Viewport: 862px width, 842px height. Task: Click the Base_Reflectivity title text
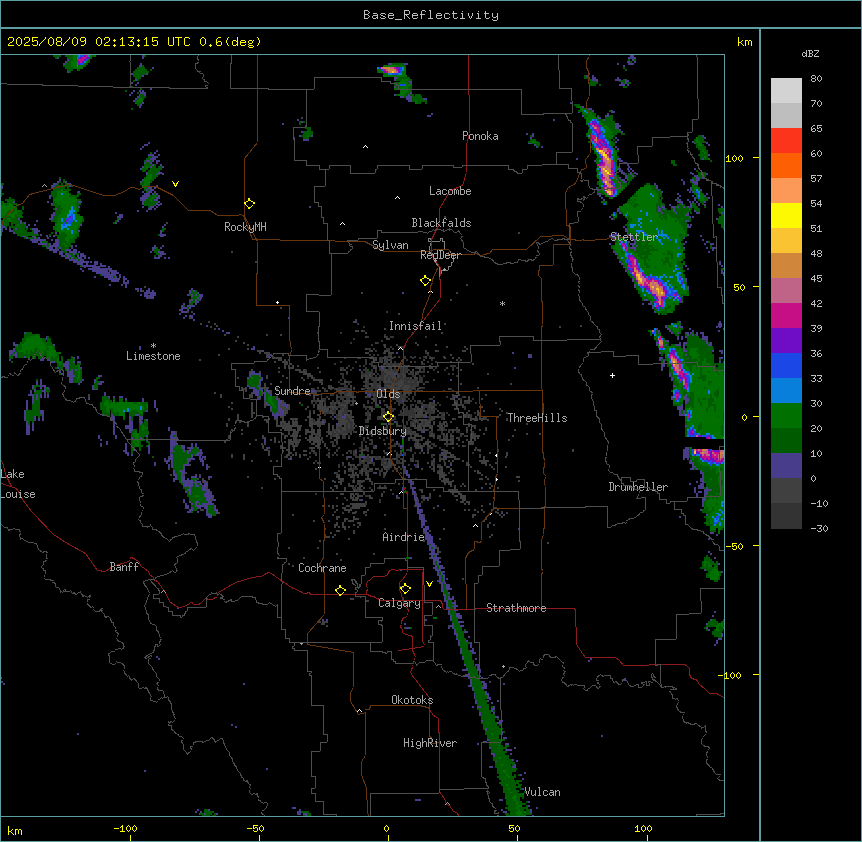pyautogui.click(x=430, y=15)
